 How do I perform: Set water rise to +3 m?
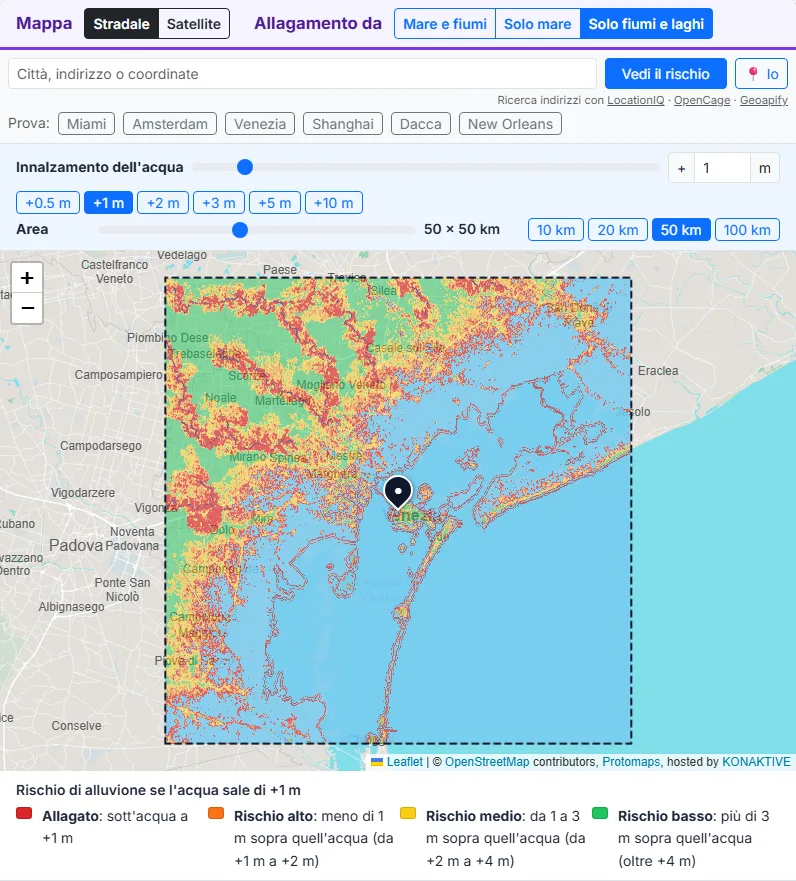click(x=219, y=203)
